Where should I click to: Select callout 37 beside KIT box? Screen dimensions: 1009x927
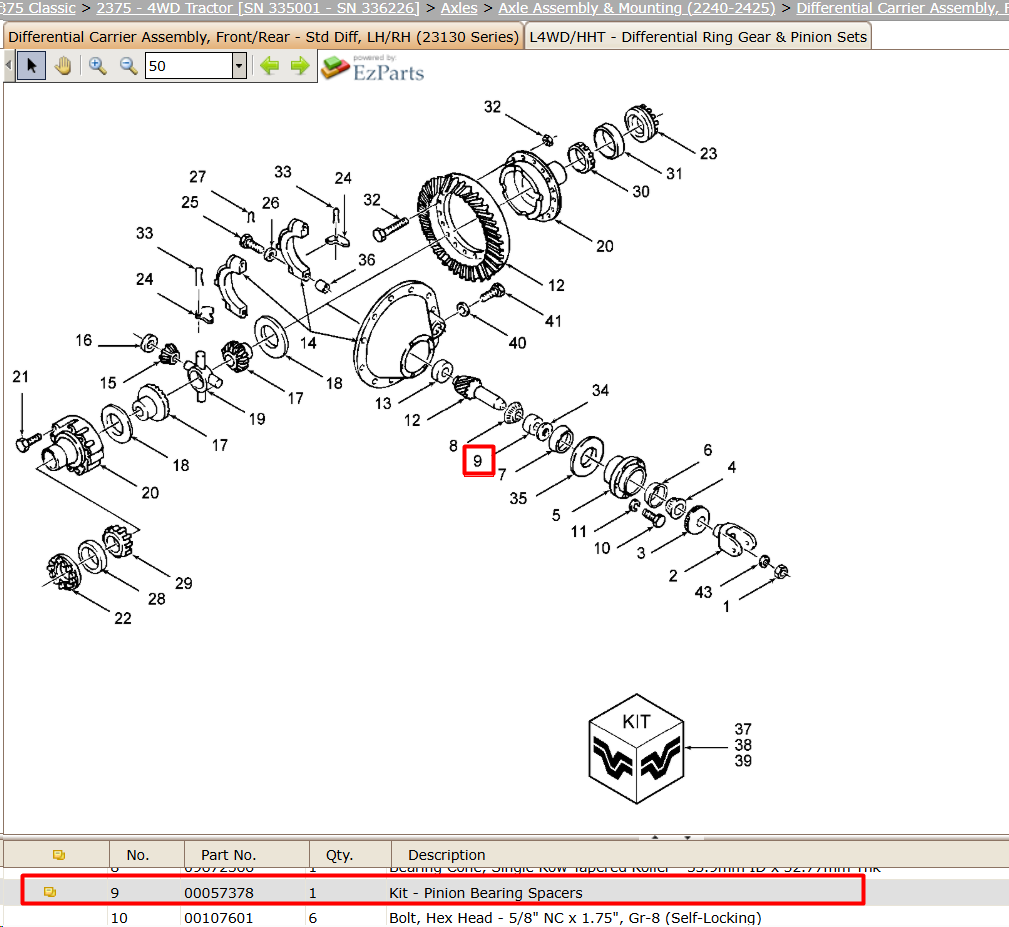pyautogui.click(x=743, y=730)
